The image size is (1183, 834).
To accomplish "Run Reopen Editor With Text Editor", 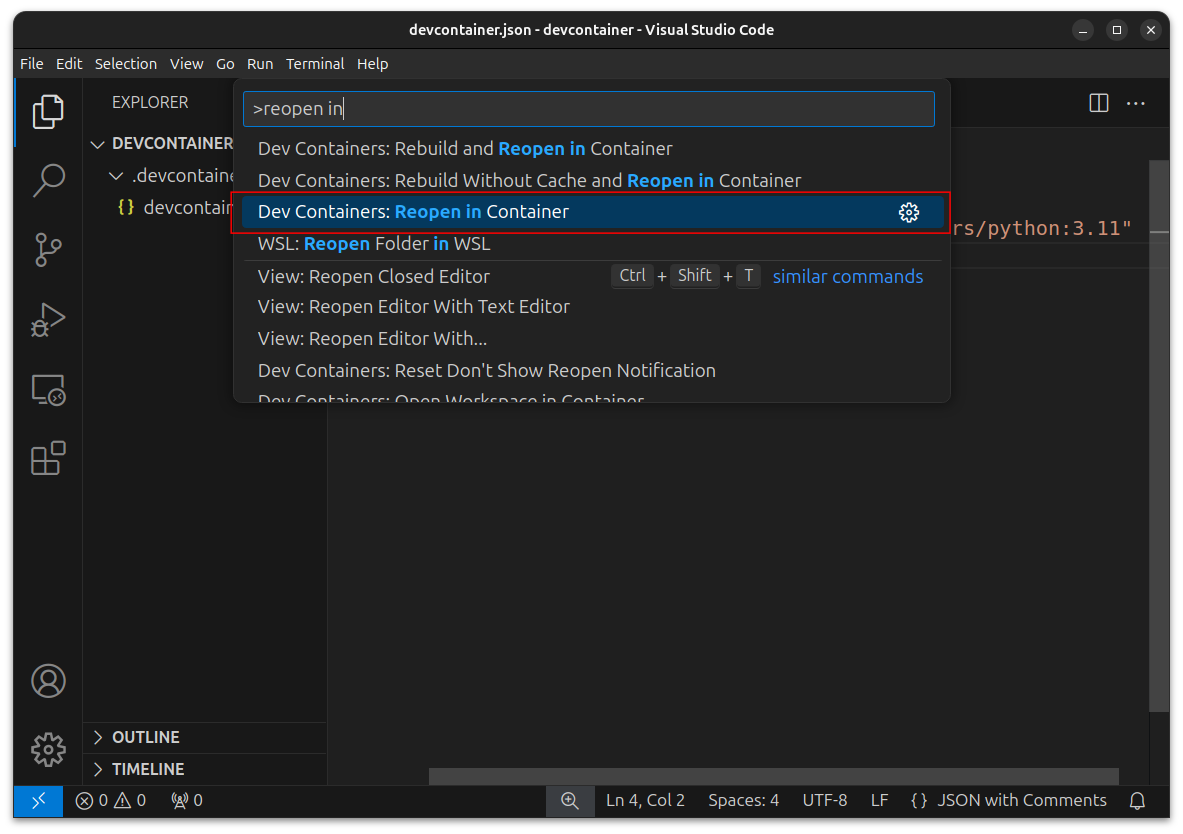I will point(592,307).
